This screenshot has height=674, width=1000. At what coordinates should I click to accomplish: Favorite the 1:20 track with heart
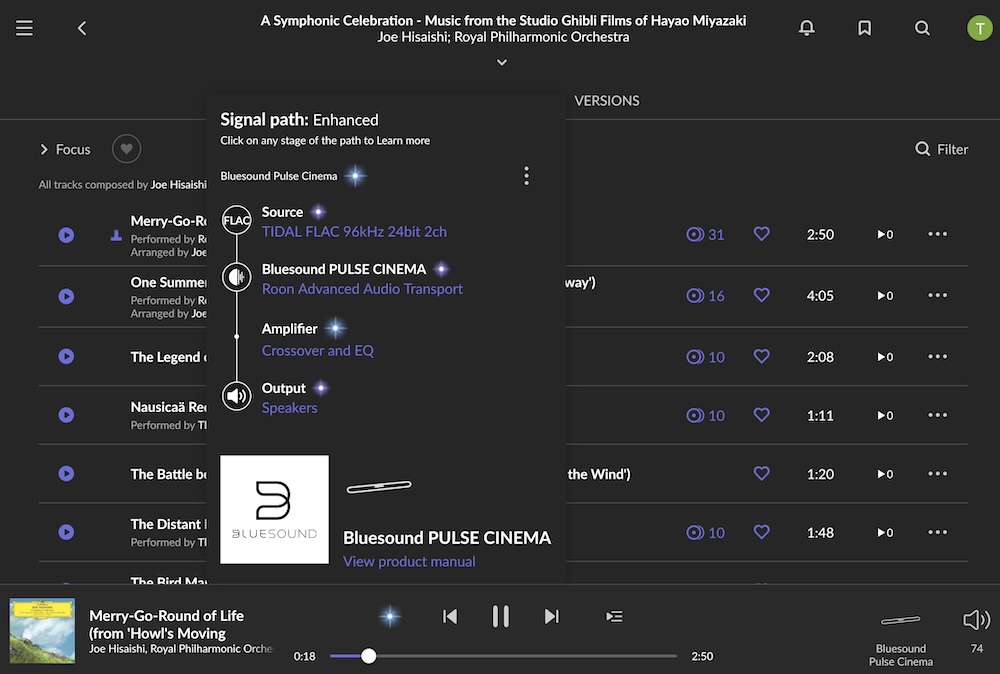762,474
